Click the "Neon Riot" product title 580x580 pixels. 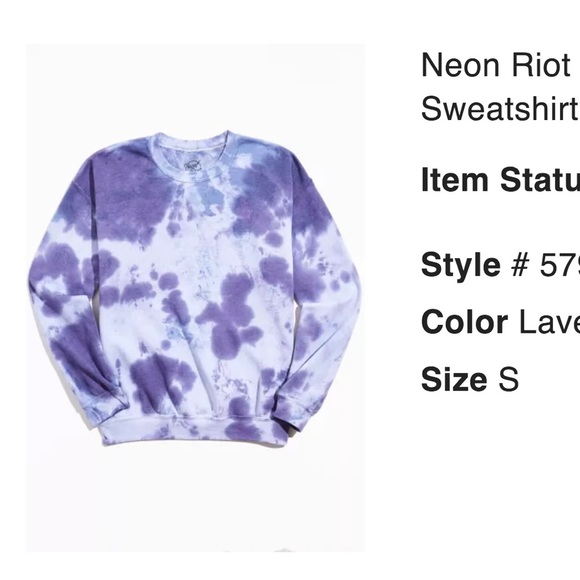pyautogui.click(x=496, y=65)
